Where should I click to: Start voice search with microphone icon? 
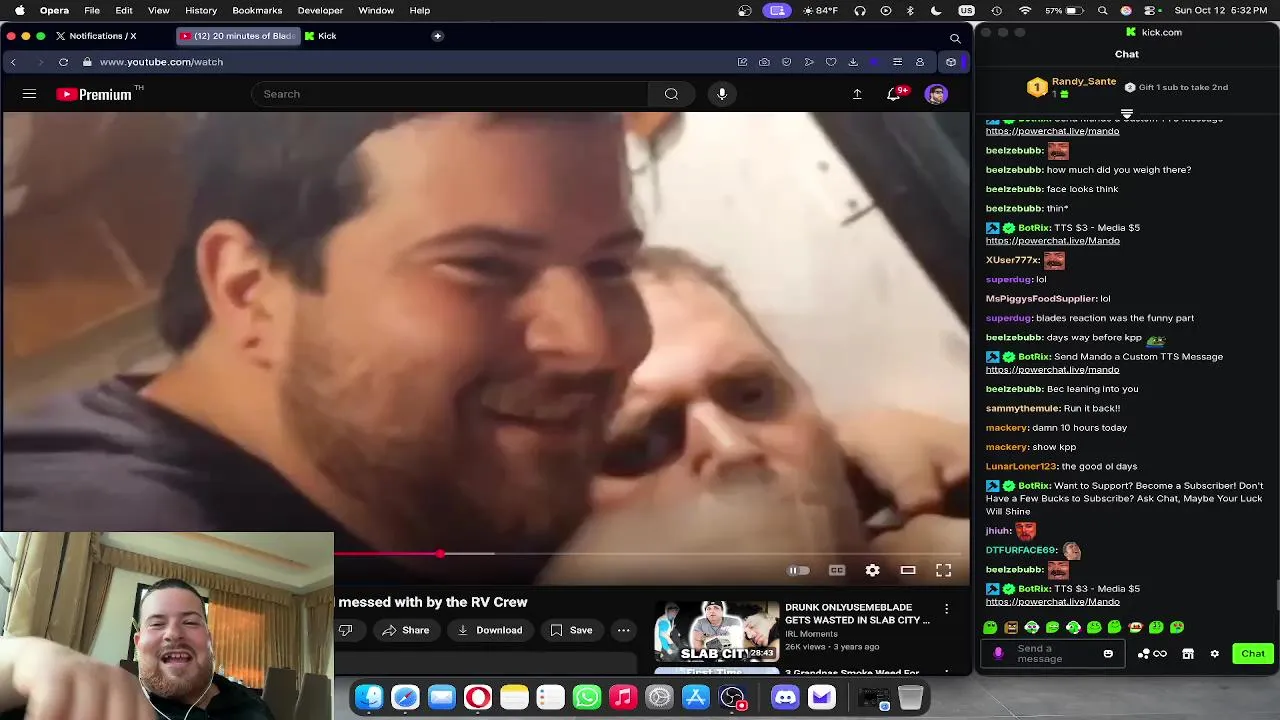click(722, 94)
